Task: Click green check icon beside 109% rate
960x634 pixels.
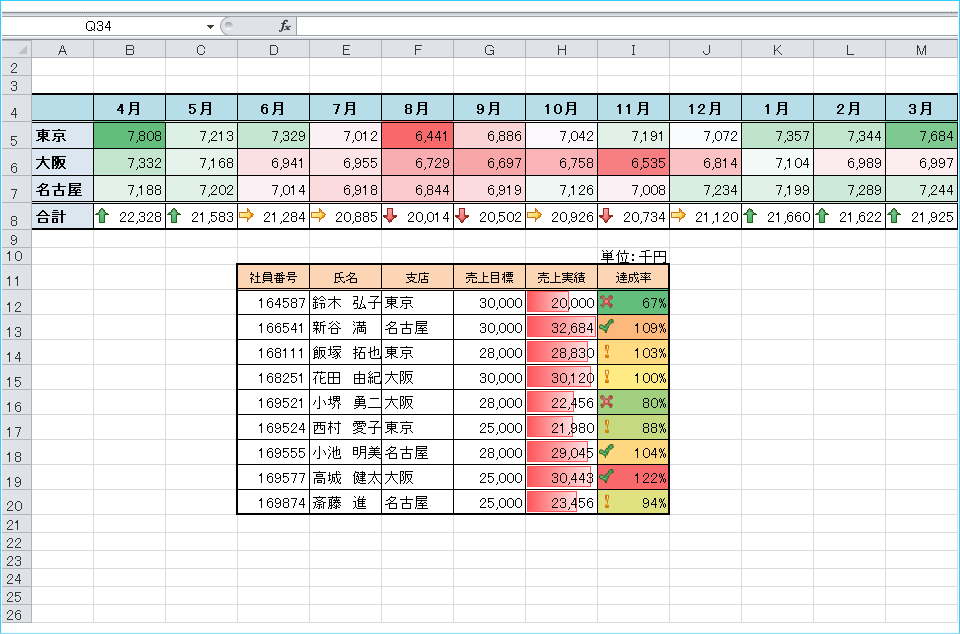Action: point(606,326)
